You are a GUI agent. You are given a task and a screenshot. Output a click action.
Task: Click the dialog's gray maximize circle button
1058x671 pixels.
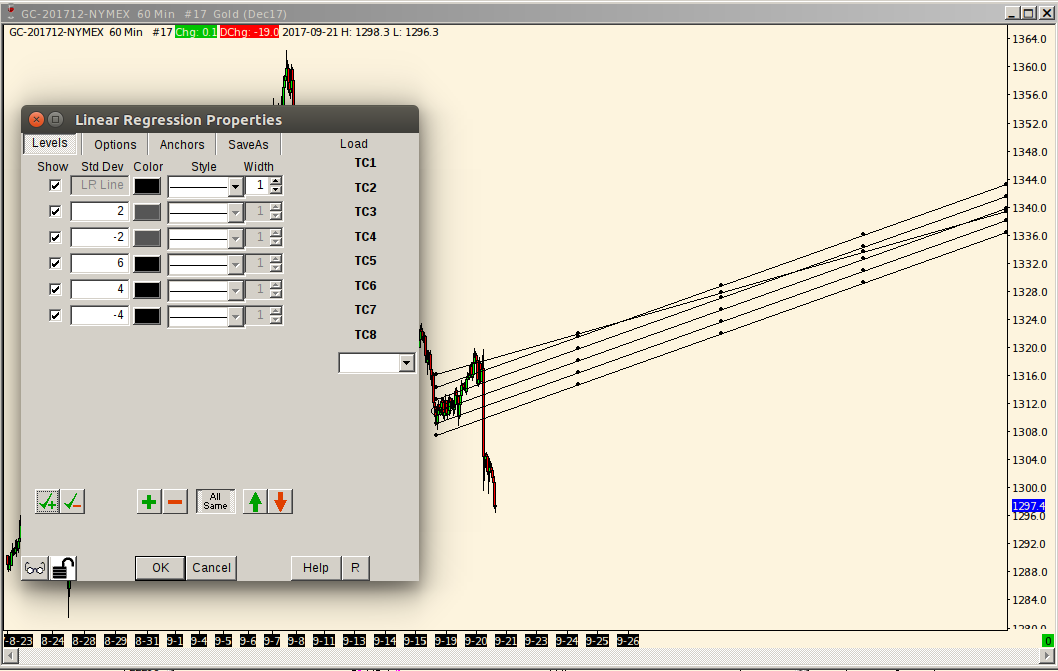56,119
